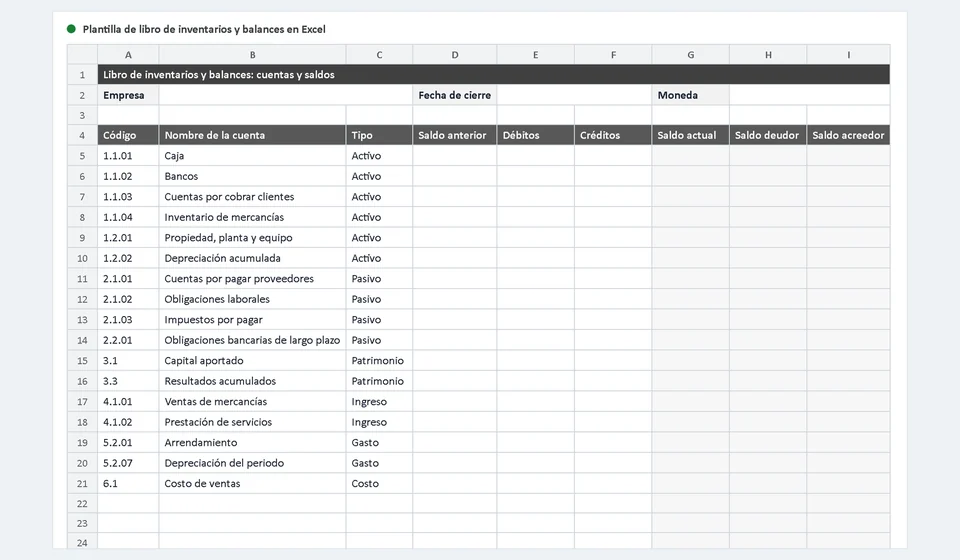
Task: Select column D header
Action: click(455, 54)
